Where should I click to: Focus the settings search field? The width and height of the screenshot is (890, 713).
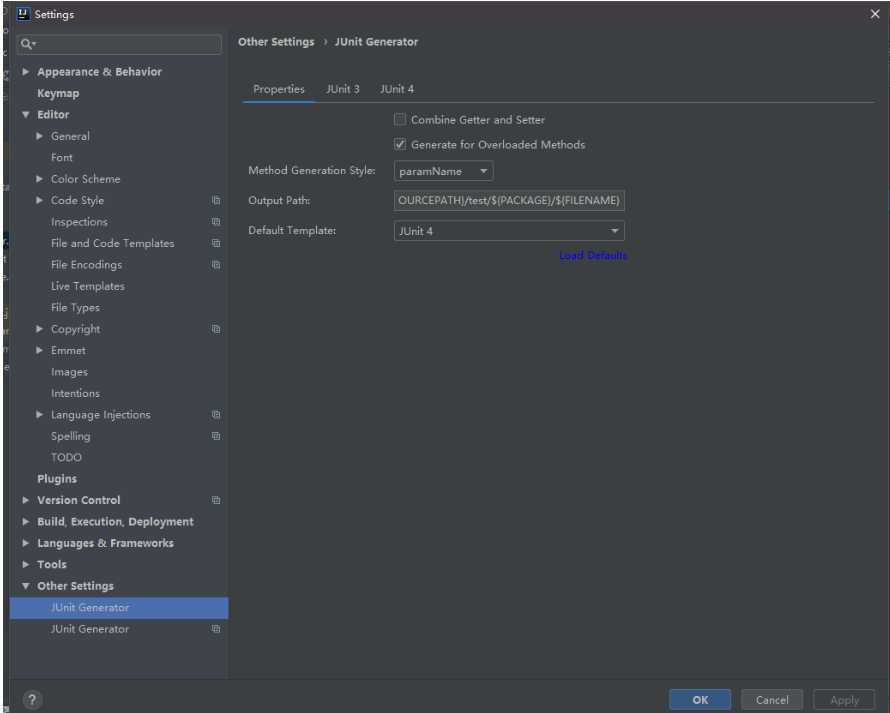[120, 44]
